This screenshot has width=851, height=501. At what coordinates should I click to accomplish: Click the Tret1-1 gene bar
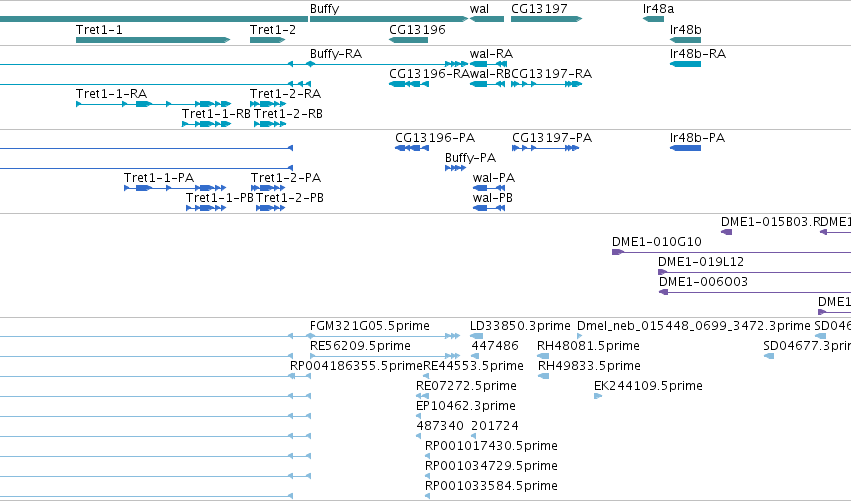pyautogui.click(x=153, y=40)
